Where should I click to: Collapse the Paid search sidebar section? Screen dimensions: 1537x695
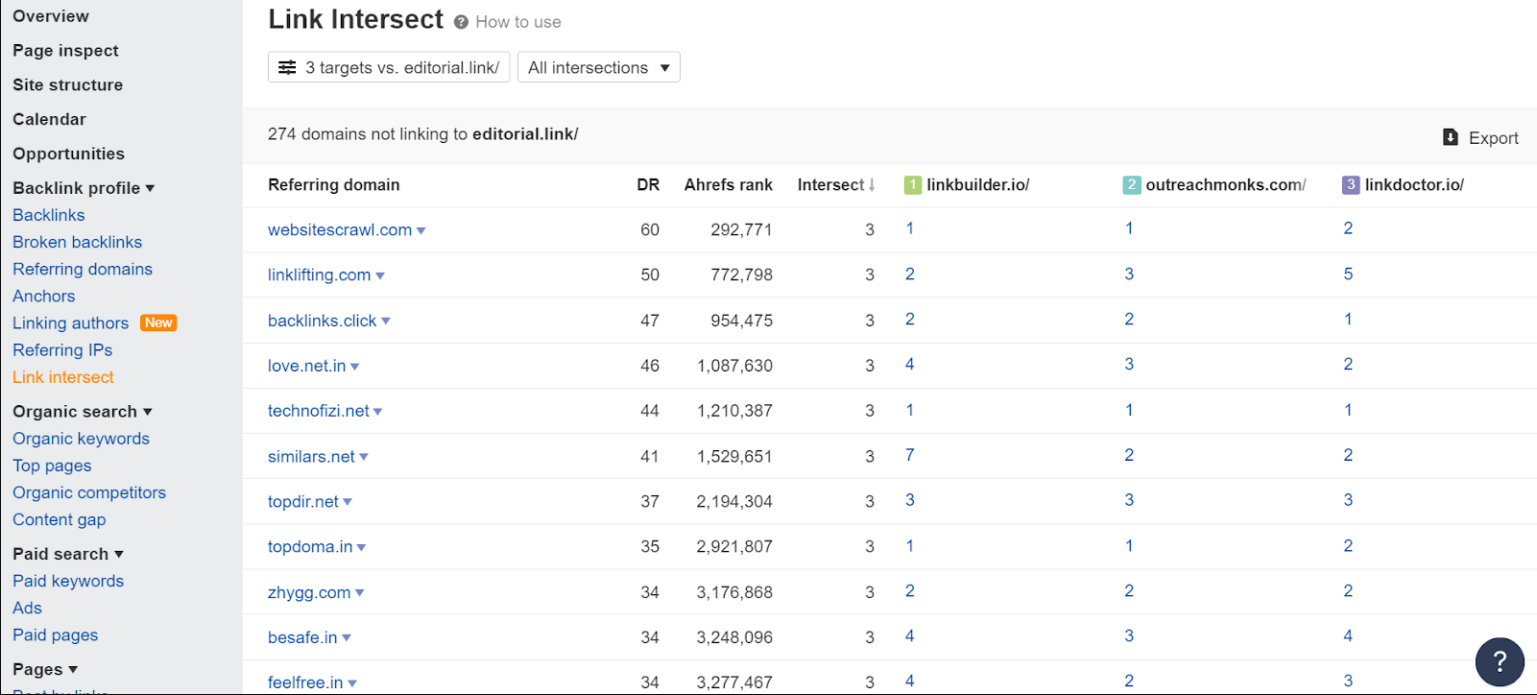point(68,554)
